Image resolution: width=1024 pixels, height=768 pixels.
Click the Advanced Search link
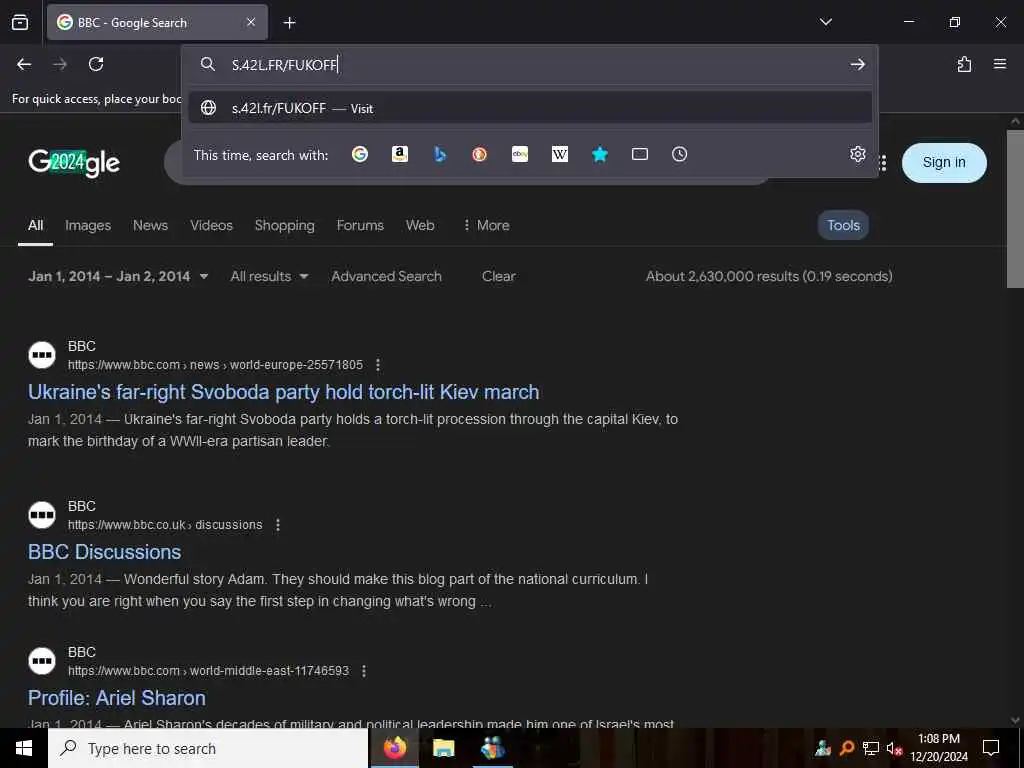click(386, 276)
